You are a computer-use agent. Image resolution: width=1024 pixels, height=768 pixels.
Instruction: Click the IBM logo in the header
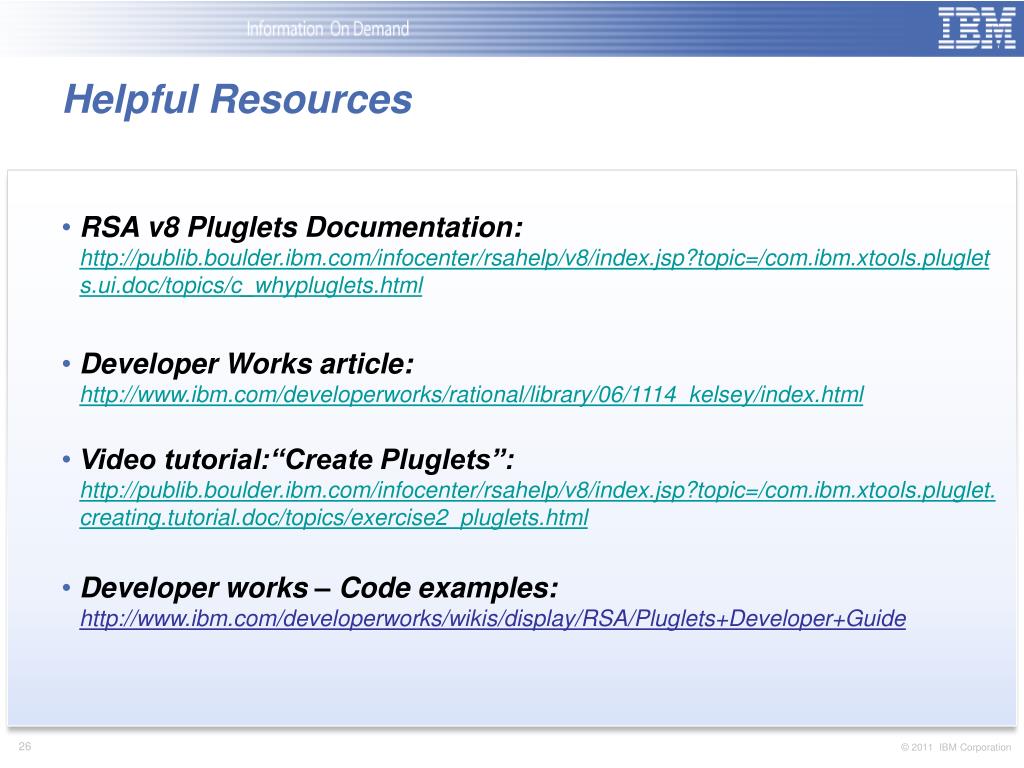[x=976, y=28]
